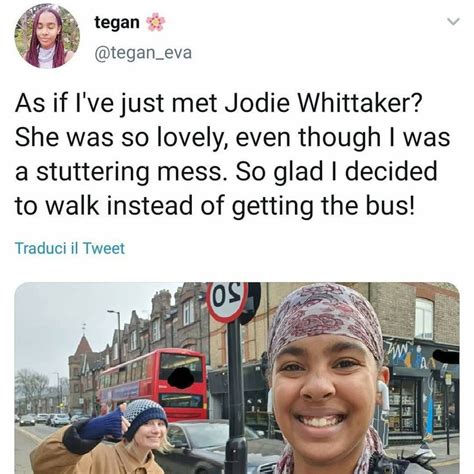
Task: Click Traduci il Tweet to translate
Action: [x=70, y=249]
